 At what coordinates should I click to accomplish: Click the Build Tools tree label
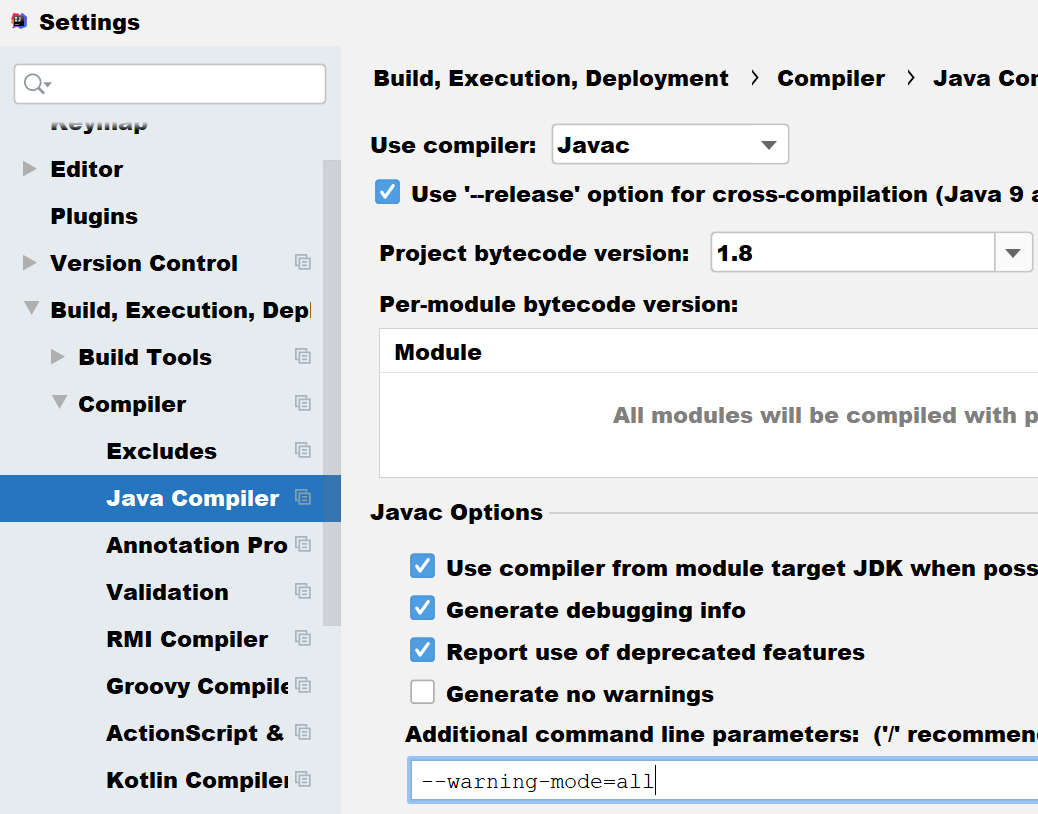tap(145, 357)
